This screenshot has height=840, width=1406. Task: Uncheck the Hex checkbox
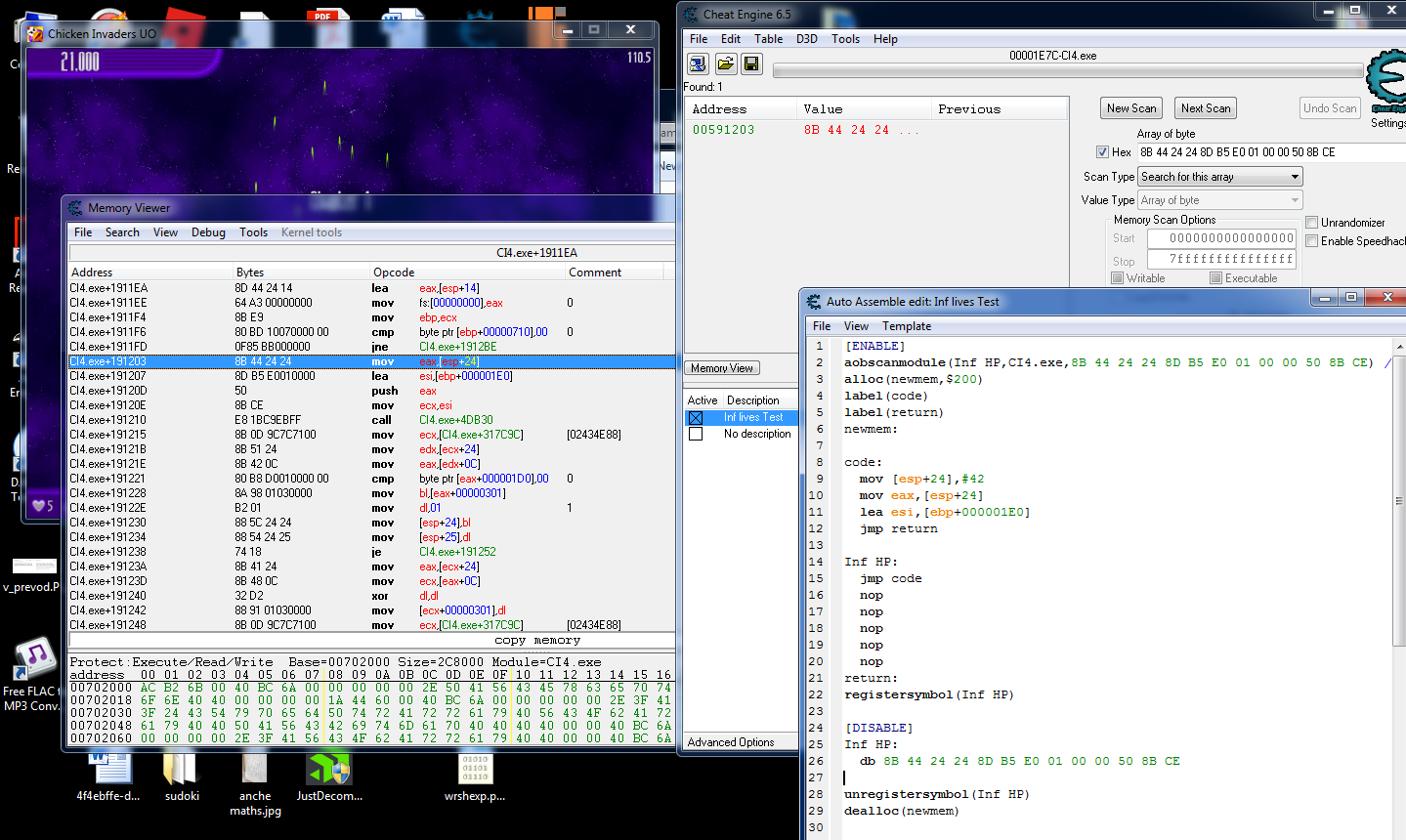tap(1102, 152)
